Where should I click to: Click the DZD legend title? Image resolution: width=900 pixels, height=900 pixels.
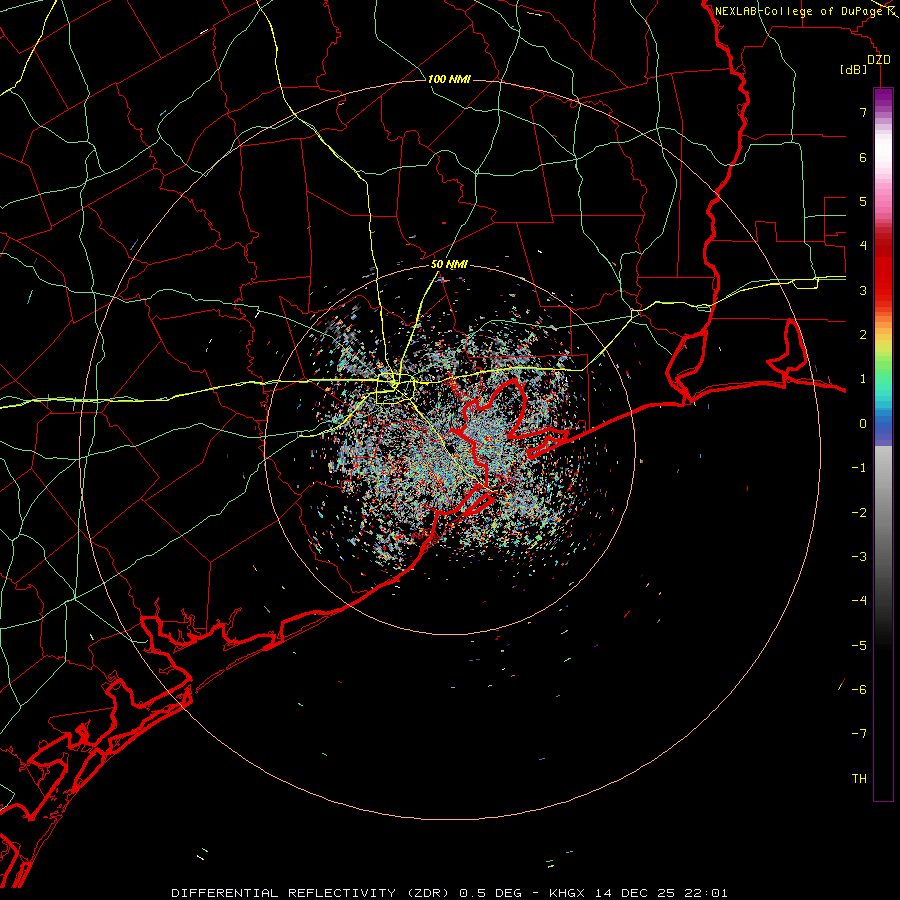pyautogui.click(x=879, y=60)
